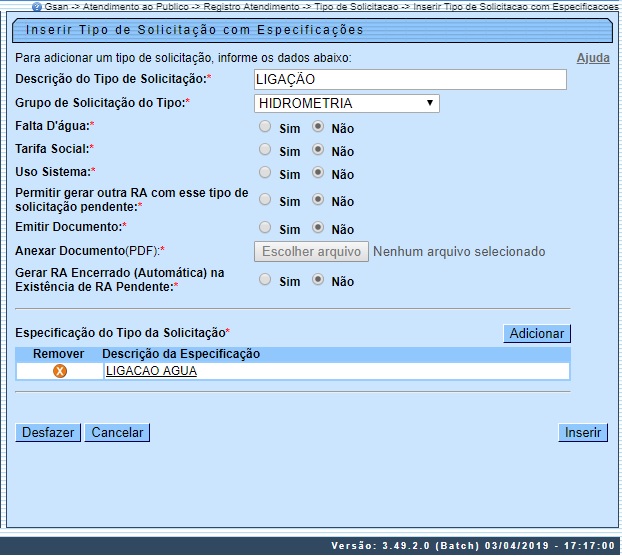The image size is (622, 556).
Task: Select Sim for Gerar RA Encerrado
Action: pyautogui.click(x=265, y=280)
